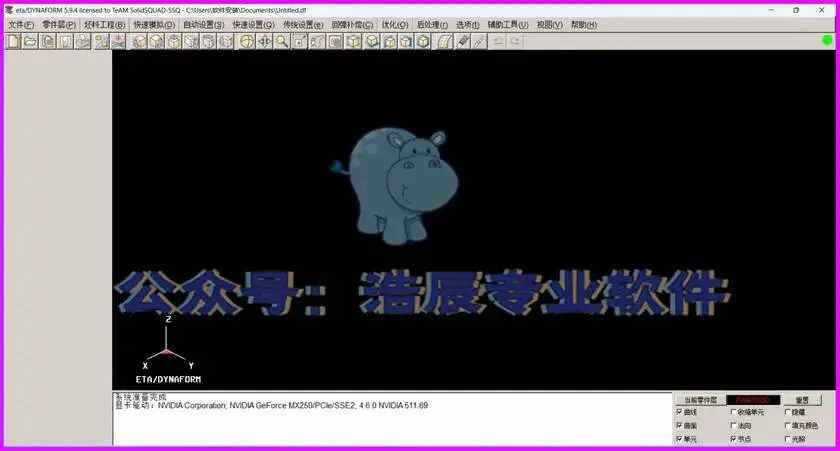Click the 重置 button
Image resolution: width=840 pixels, height=451 pixels.
(x=802, y=400)
